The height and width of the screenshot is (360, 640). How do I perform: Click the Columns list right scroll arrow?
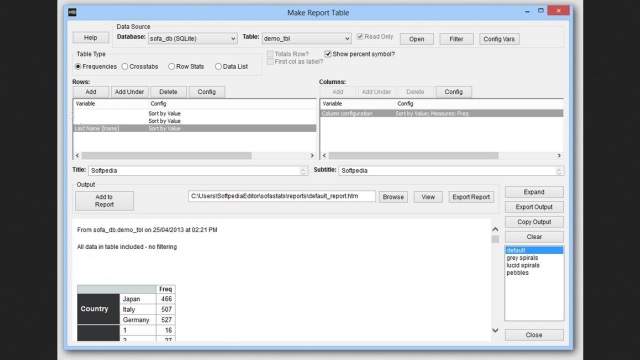[x=559, y=156]
